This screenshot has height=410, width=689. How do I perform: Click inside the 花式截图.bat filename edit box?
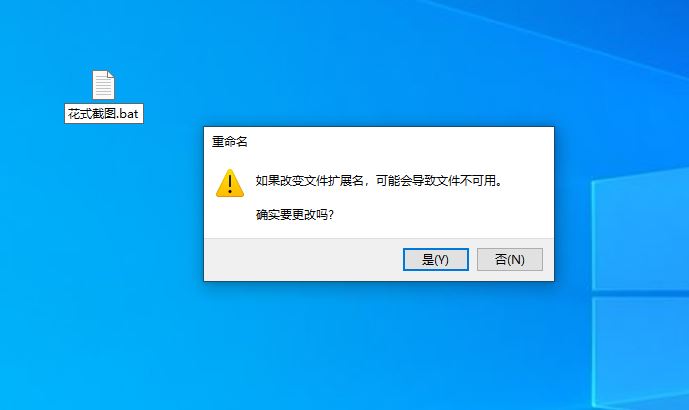click(x=104, y=114)
